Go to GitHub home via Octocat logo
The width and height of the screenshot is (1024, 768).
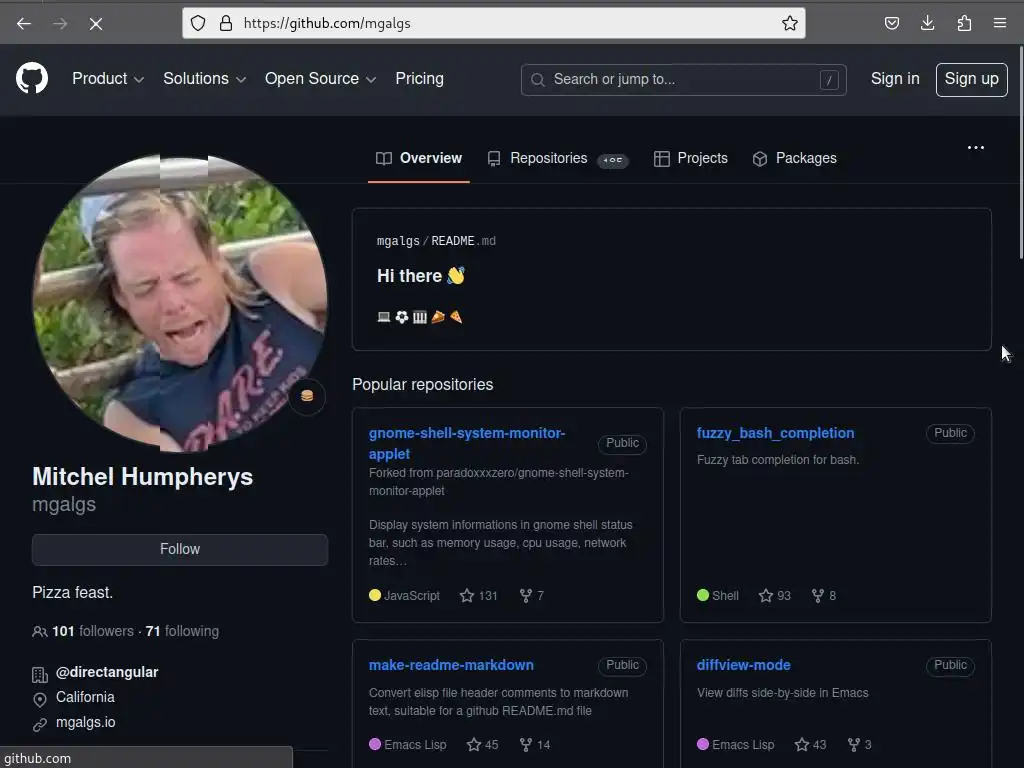pyautogui.click(x=32, y=78)
